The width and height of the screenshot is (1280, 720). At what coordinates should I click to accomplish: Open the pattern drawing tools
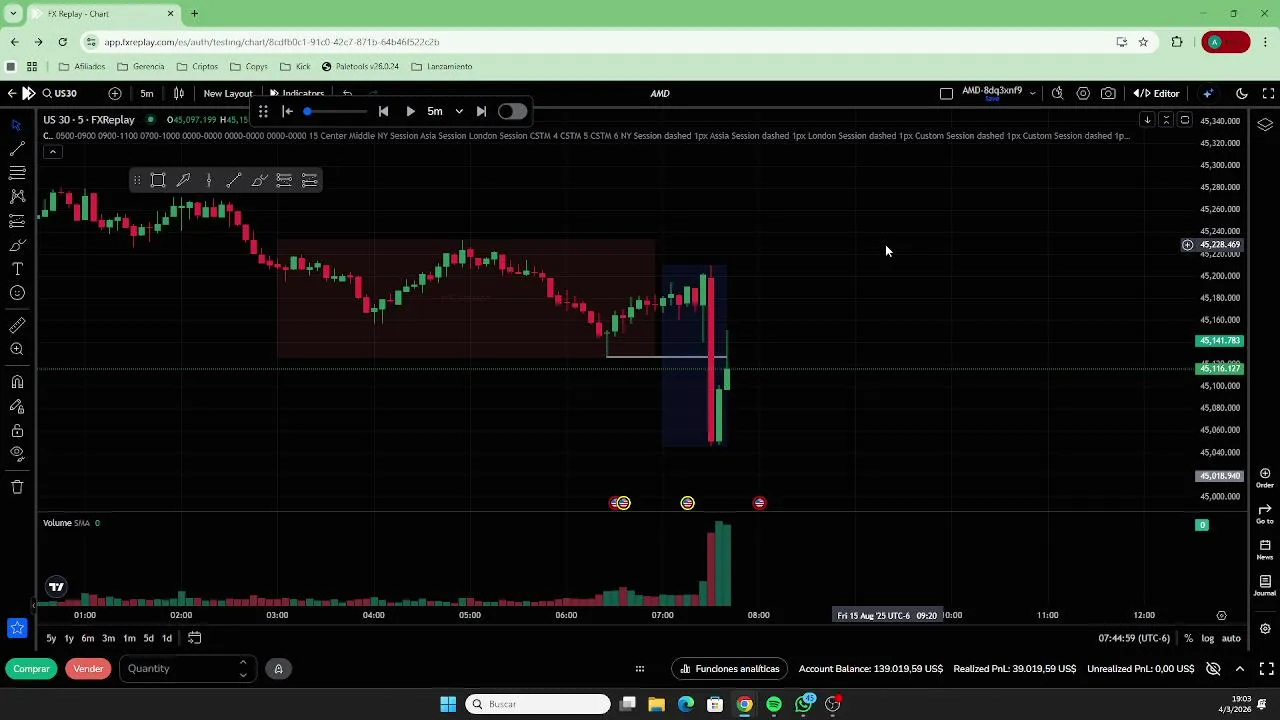[x=16, y=197]
